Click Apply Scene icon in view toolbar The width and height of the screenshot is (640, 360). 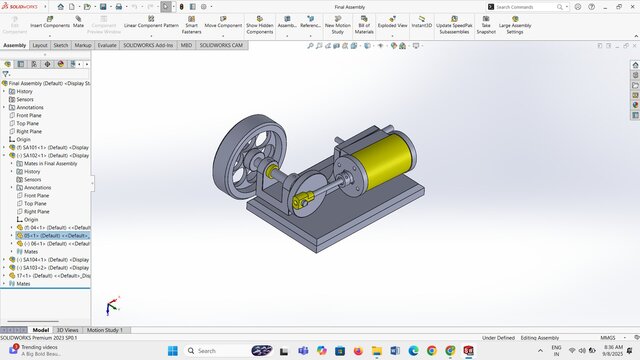[x=402, y=46]
